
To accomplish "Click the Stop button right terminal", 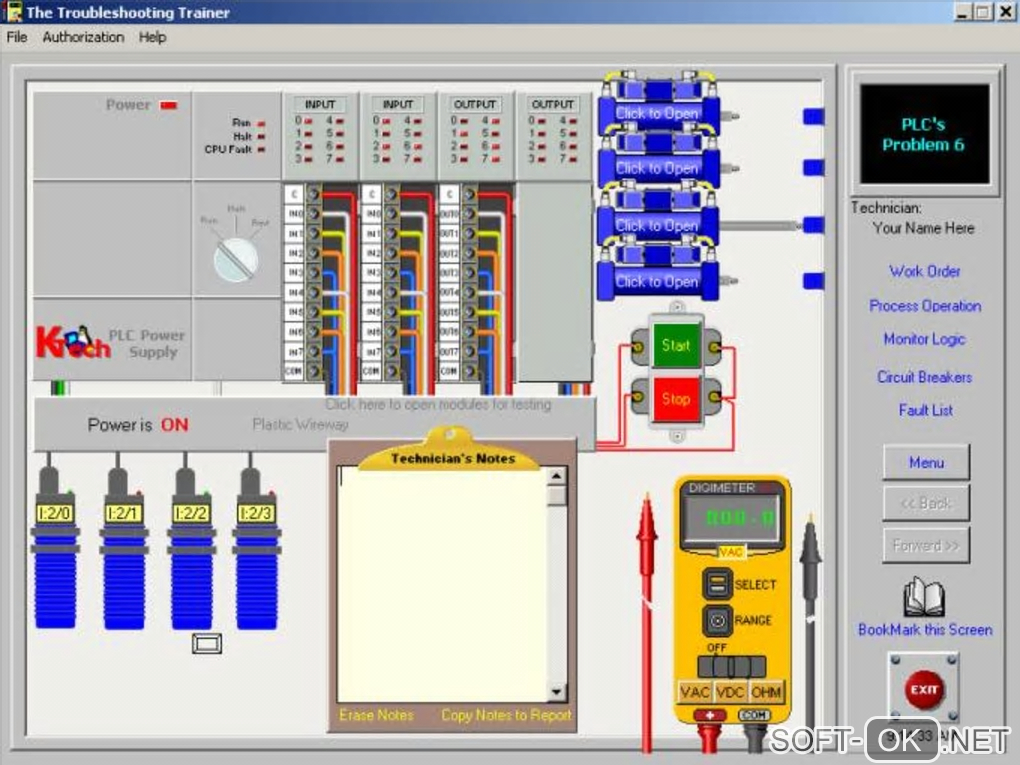I will point(714,396).
